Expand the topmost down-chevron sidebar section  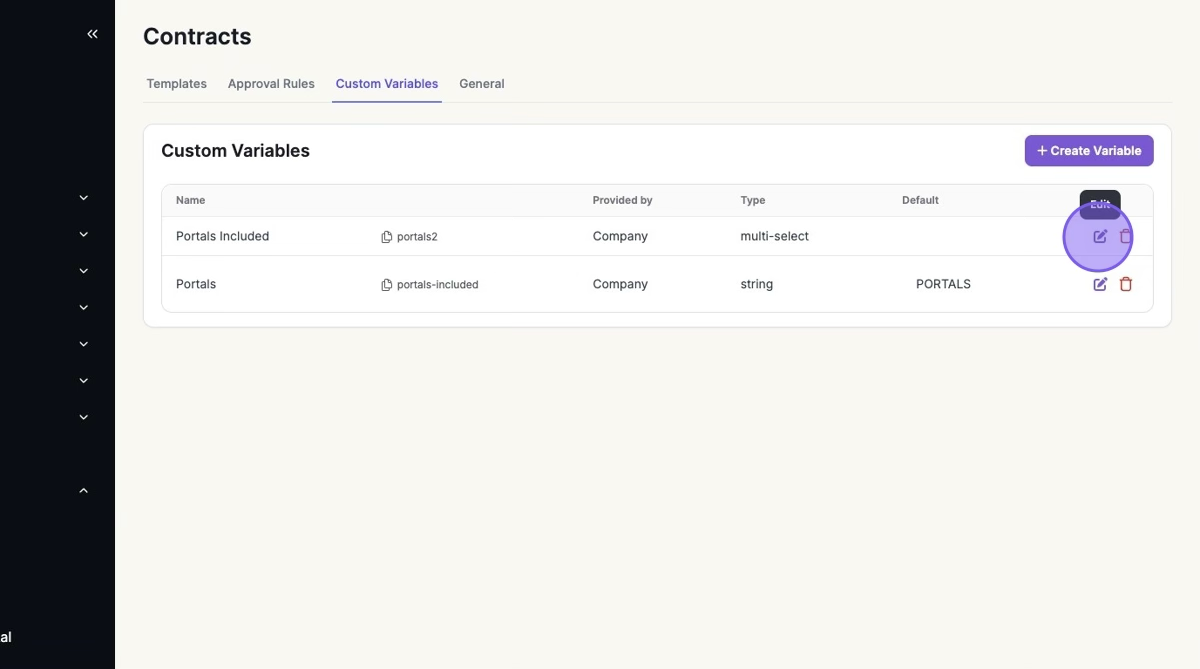tap(84, 198)
